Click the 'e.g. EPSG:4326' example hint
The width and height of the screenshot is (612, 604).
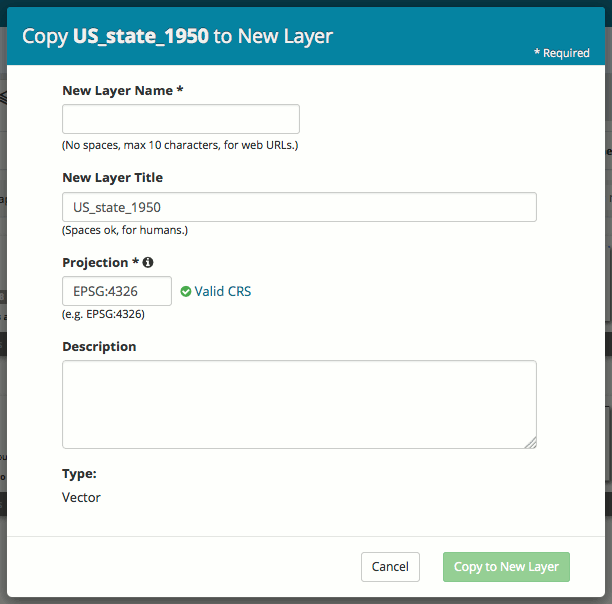coord(103,314)
